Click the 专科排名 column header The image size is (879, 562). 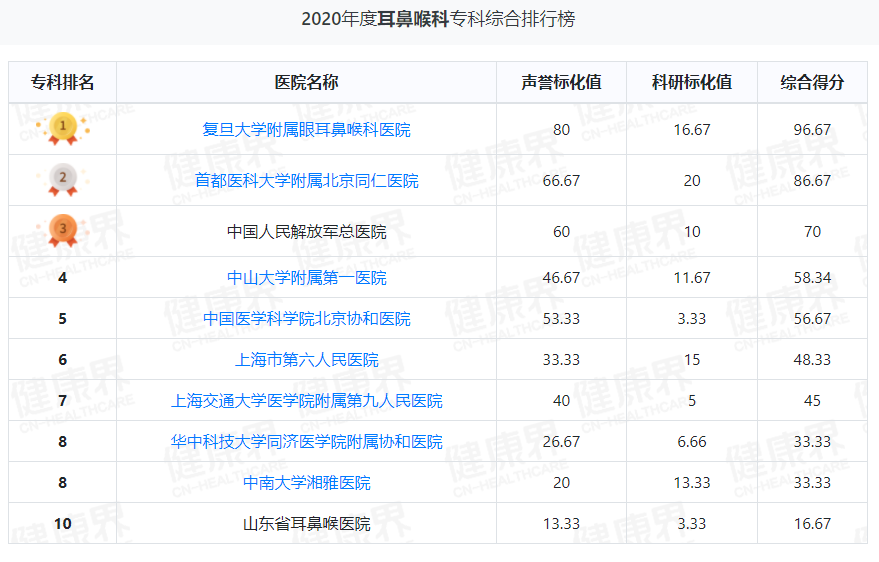tap(62, 82)
